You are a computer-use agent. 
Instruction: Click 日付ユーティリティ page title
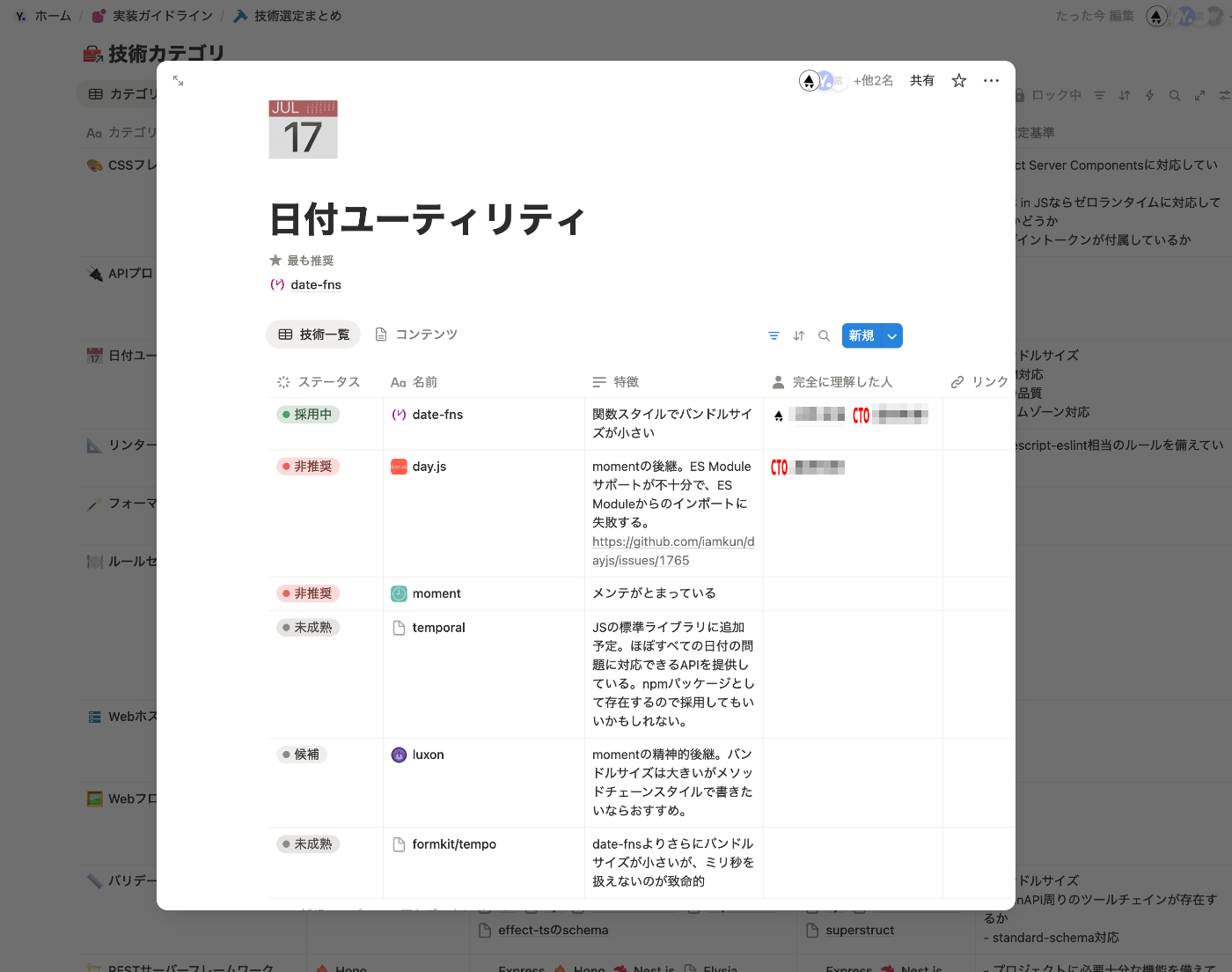tap(427, 219)
